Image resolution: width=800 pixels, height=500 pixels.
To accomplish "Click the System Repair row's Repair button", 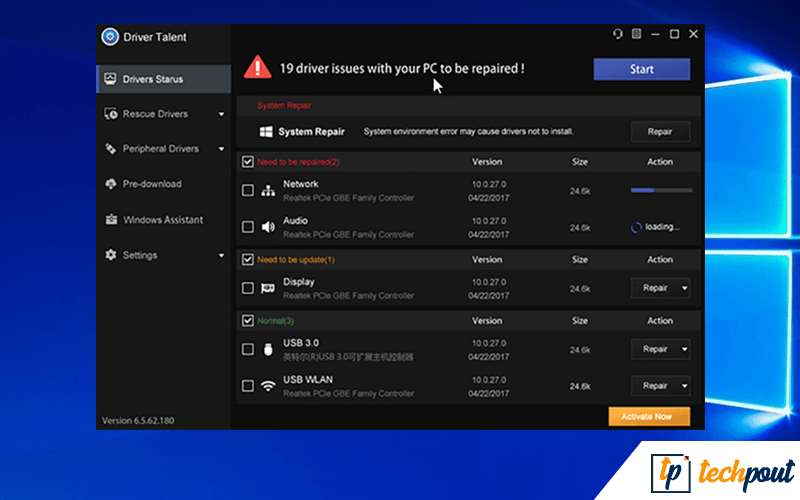I will (659, 131).
